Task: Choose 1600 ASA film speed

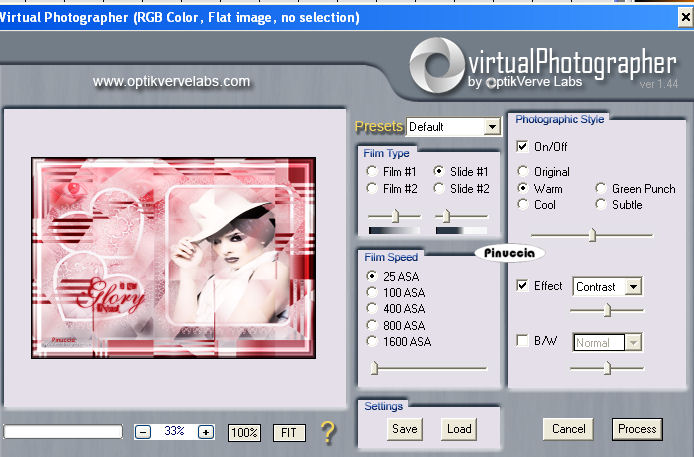Action: pos(372,341)
